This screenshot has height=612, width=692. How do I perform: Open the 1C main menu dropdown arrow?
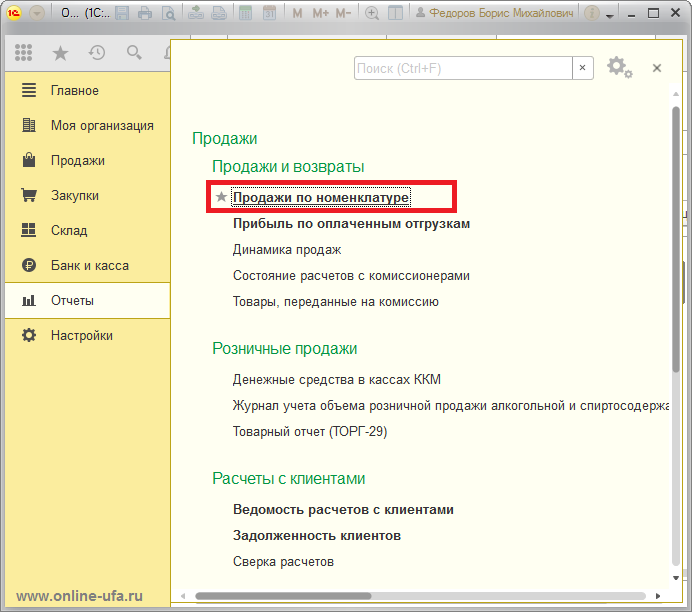[37, 13]
